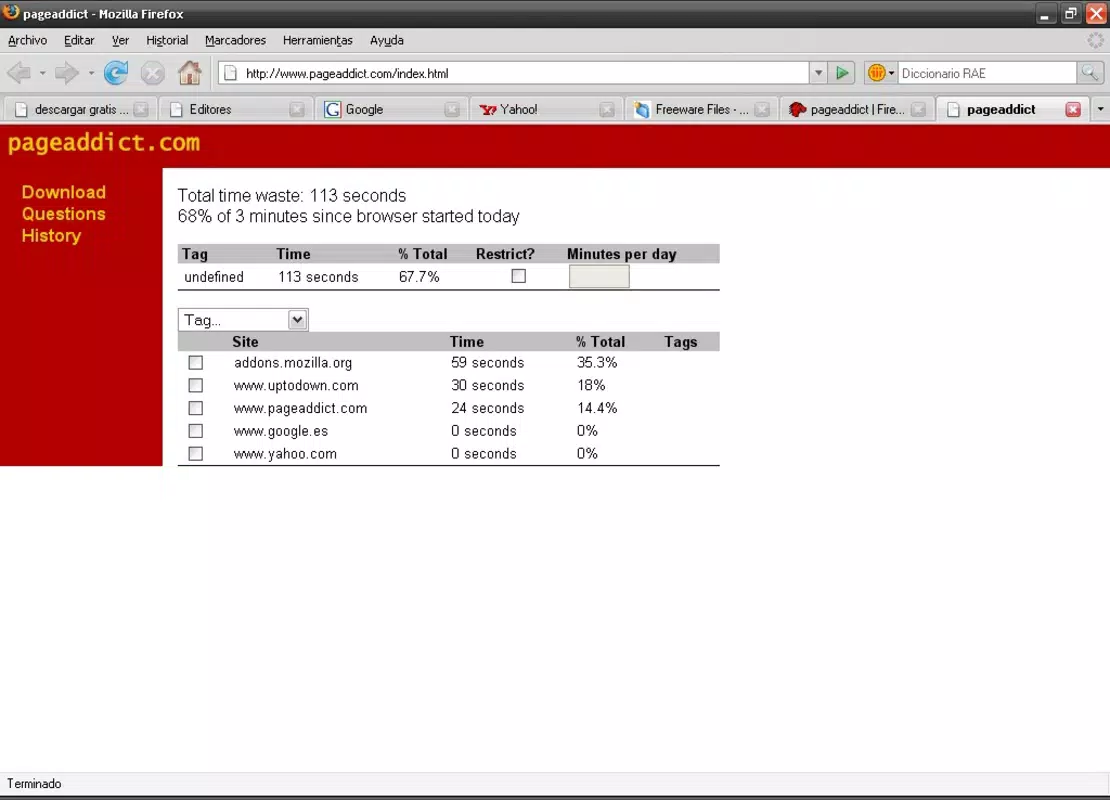Toggle the Restrict checkbox for undefined tag
This screenshot has height=800, width=1110.
519,276
